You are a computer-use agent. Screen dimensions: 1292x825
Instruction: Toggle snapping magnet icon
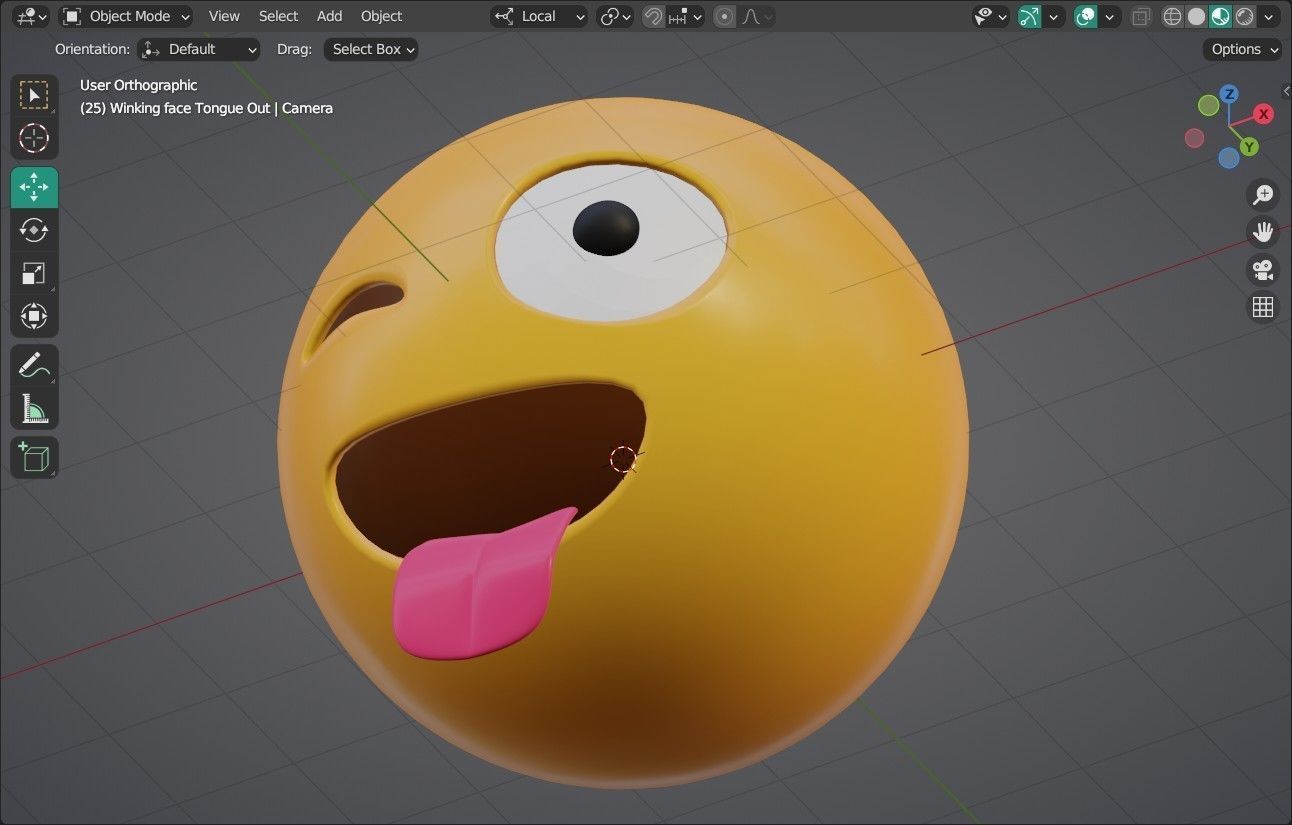click(653, 16)
